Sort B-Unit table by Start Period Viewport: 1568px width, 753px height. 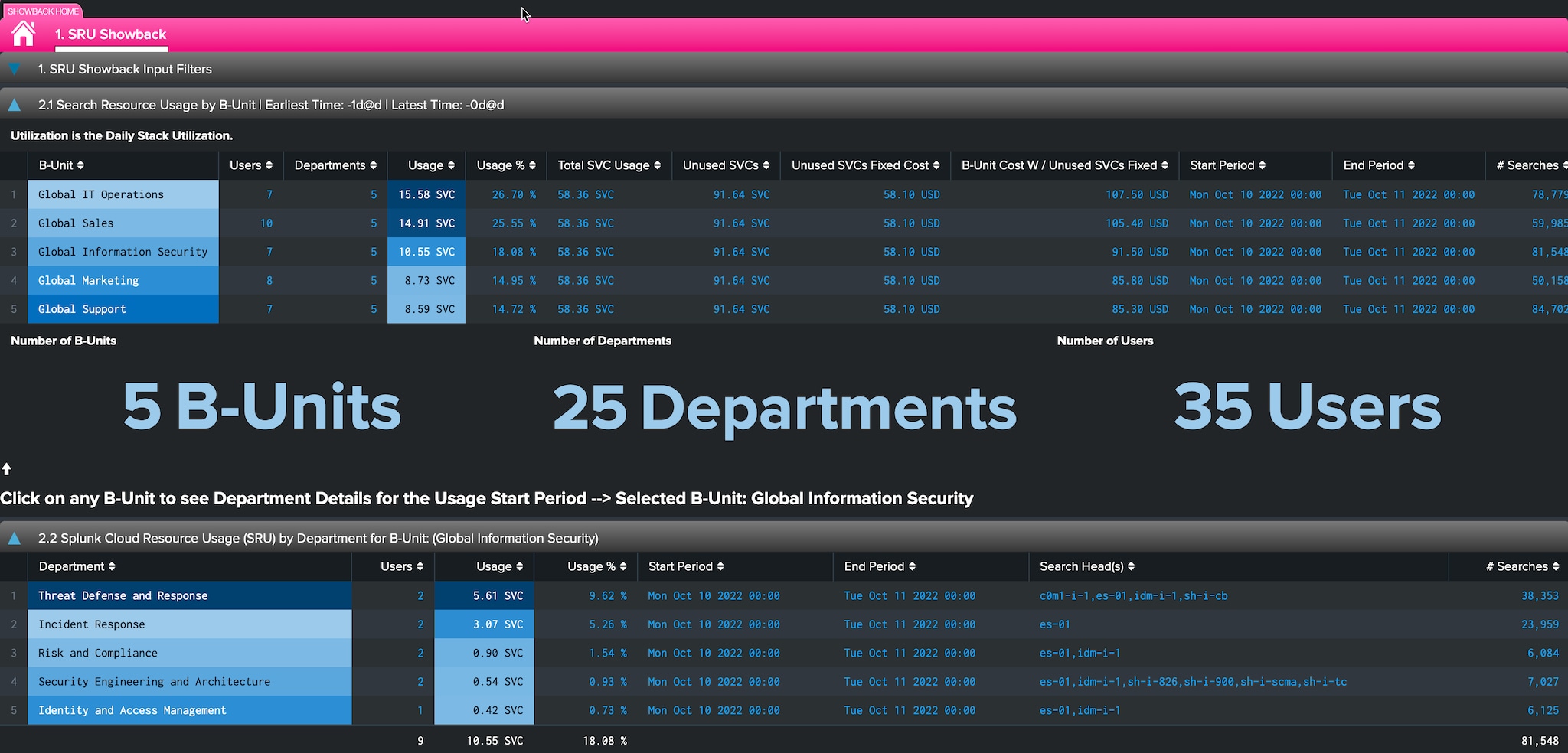coord(1227,165)
